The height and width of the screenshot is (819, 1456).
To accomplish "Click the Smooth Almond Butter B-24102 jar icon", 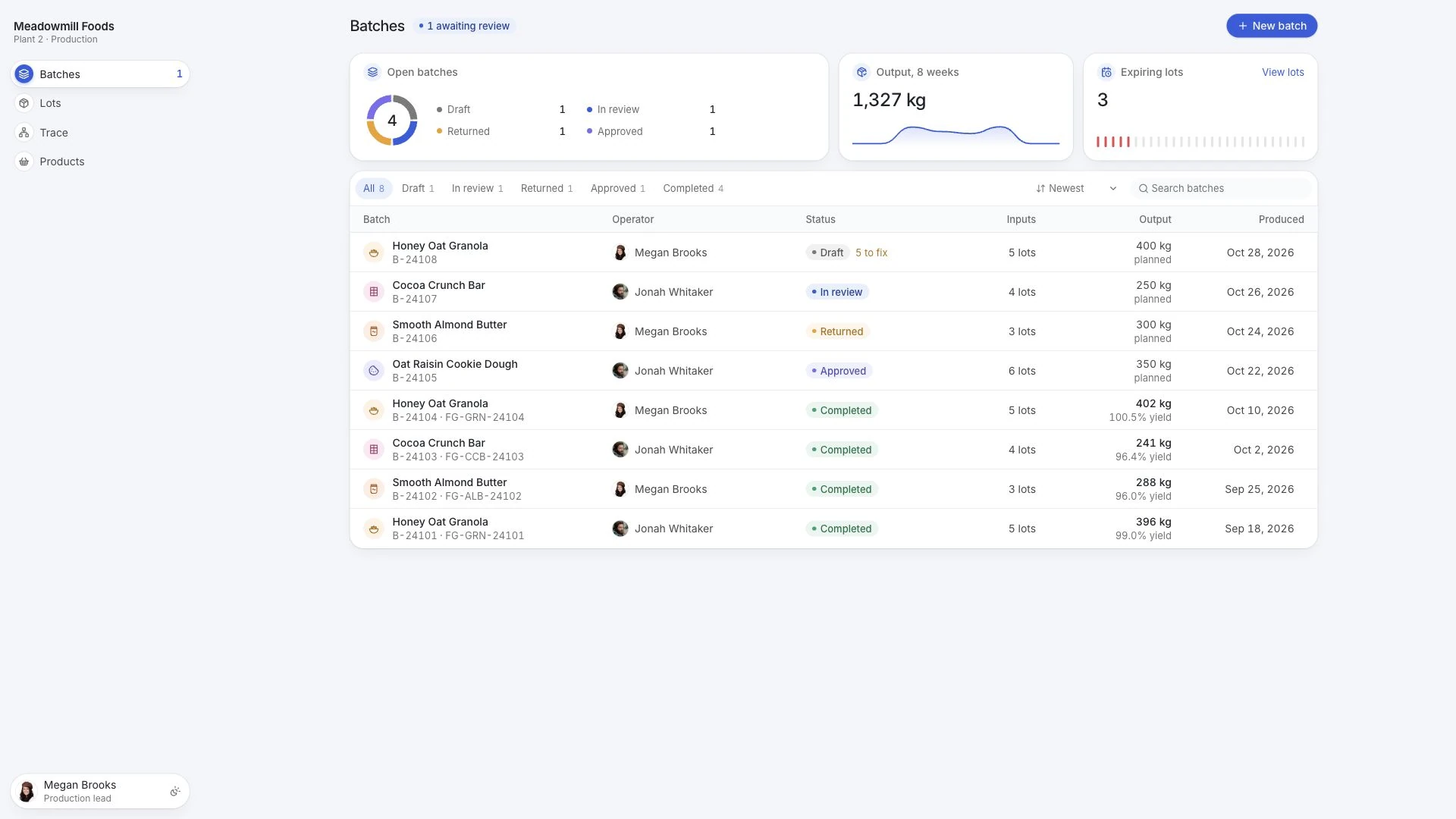I will pos(374,489).
